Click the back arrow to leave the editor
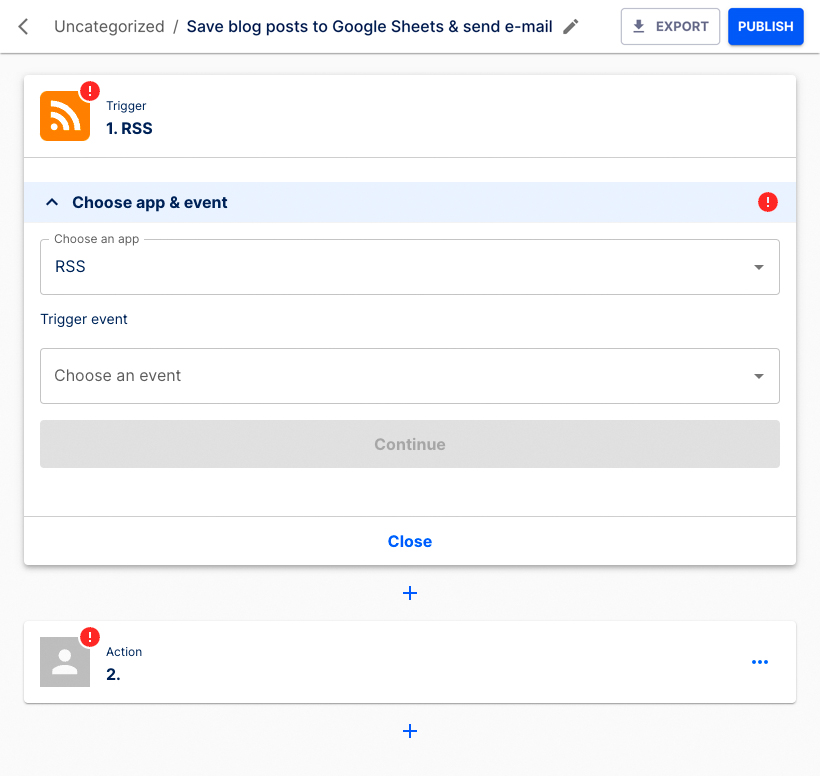The height and width of the screenshot is (776, 820). [22, 27]
